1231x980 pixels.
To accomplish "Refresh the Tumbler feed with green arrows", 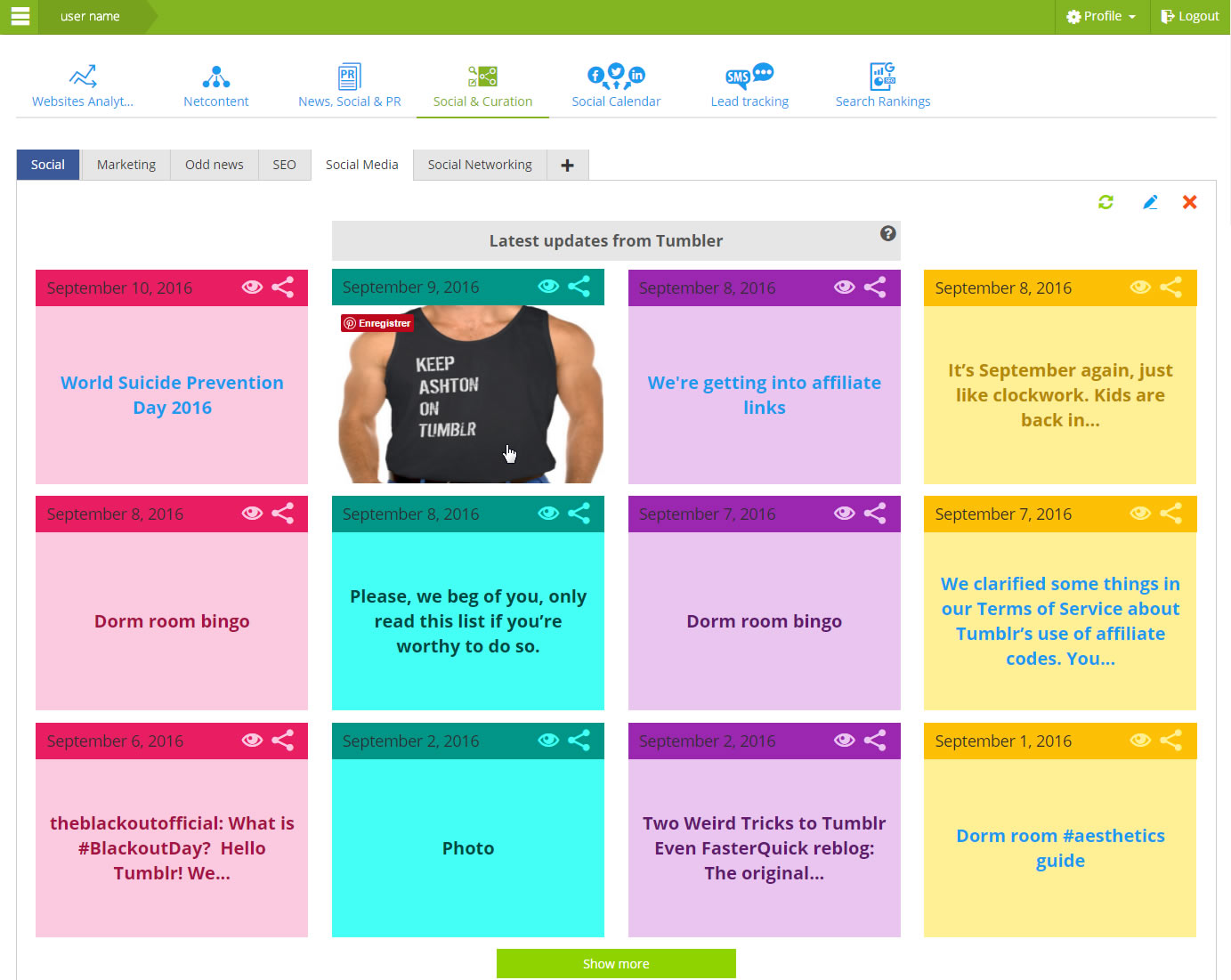I will (1105, 202).
